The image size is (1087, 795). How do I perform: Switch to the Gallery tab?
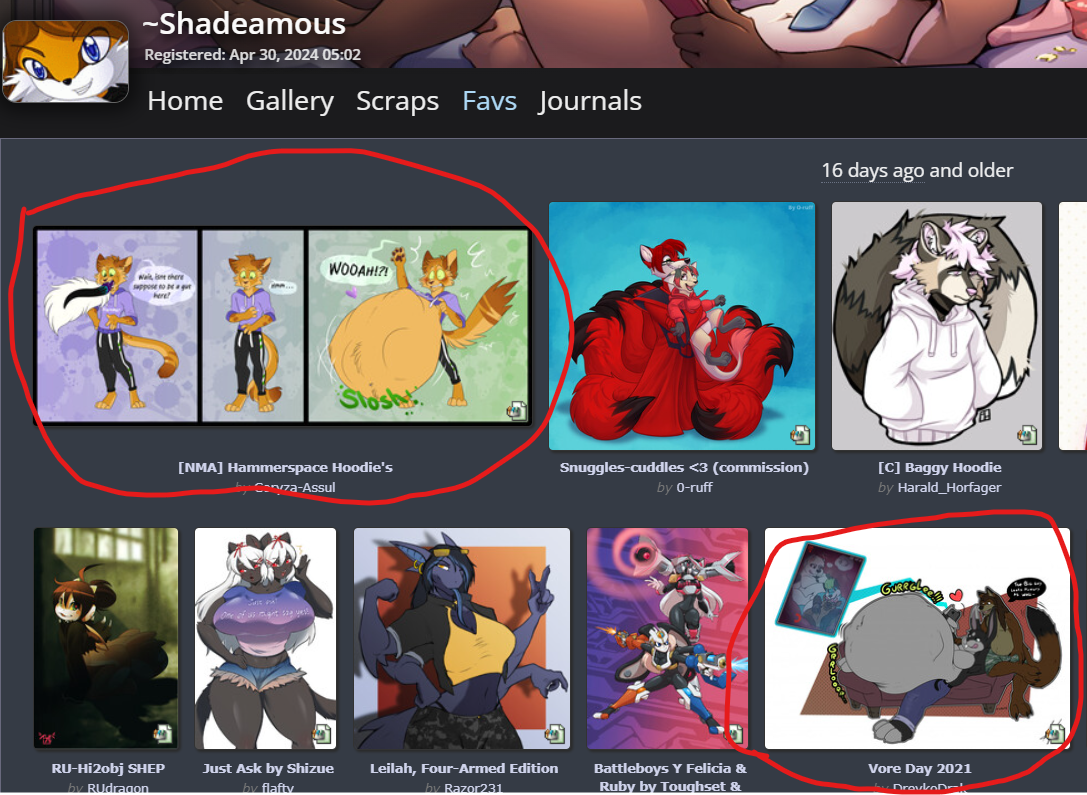pos(290,101)
